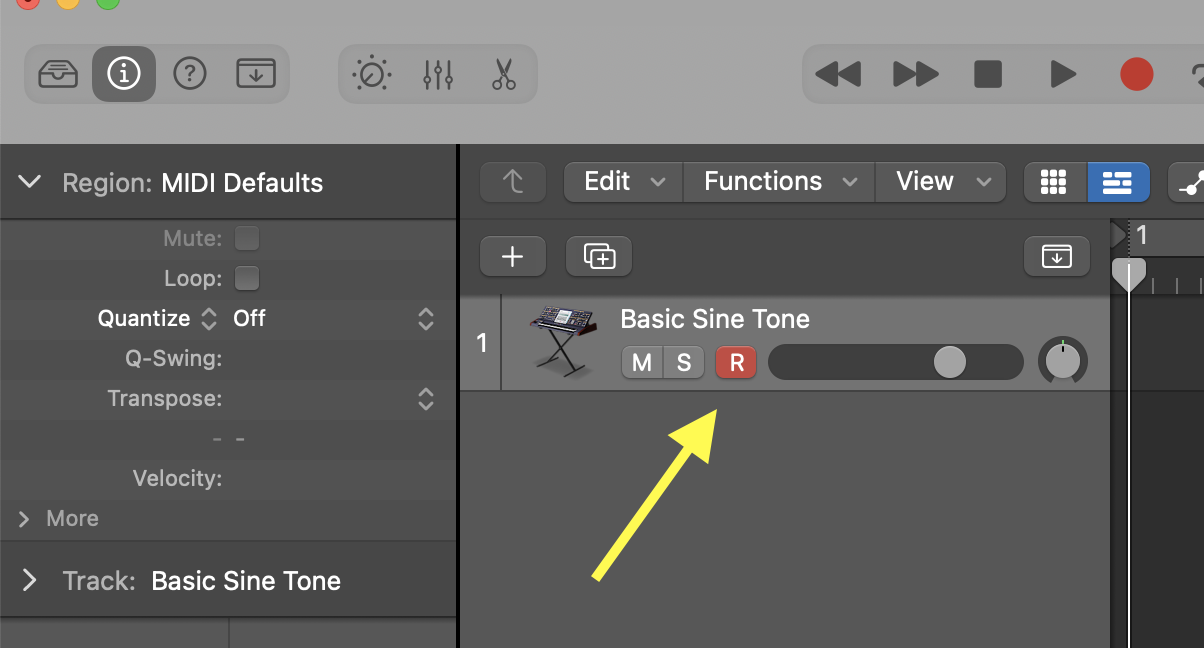Expand the Track Basic Sine Tone section

pos(30,581)
